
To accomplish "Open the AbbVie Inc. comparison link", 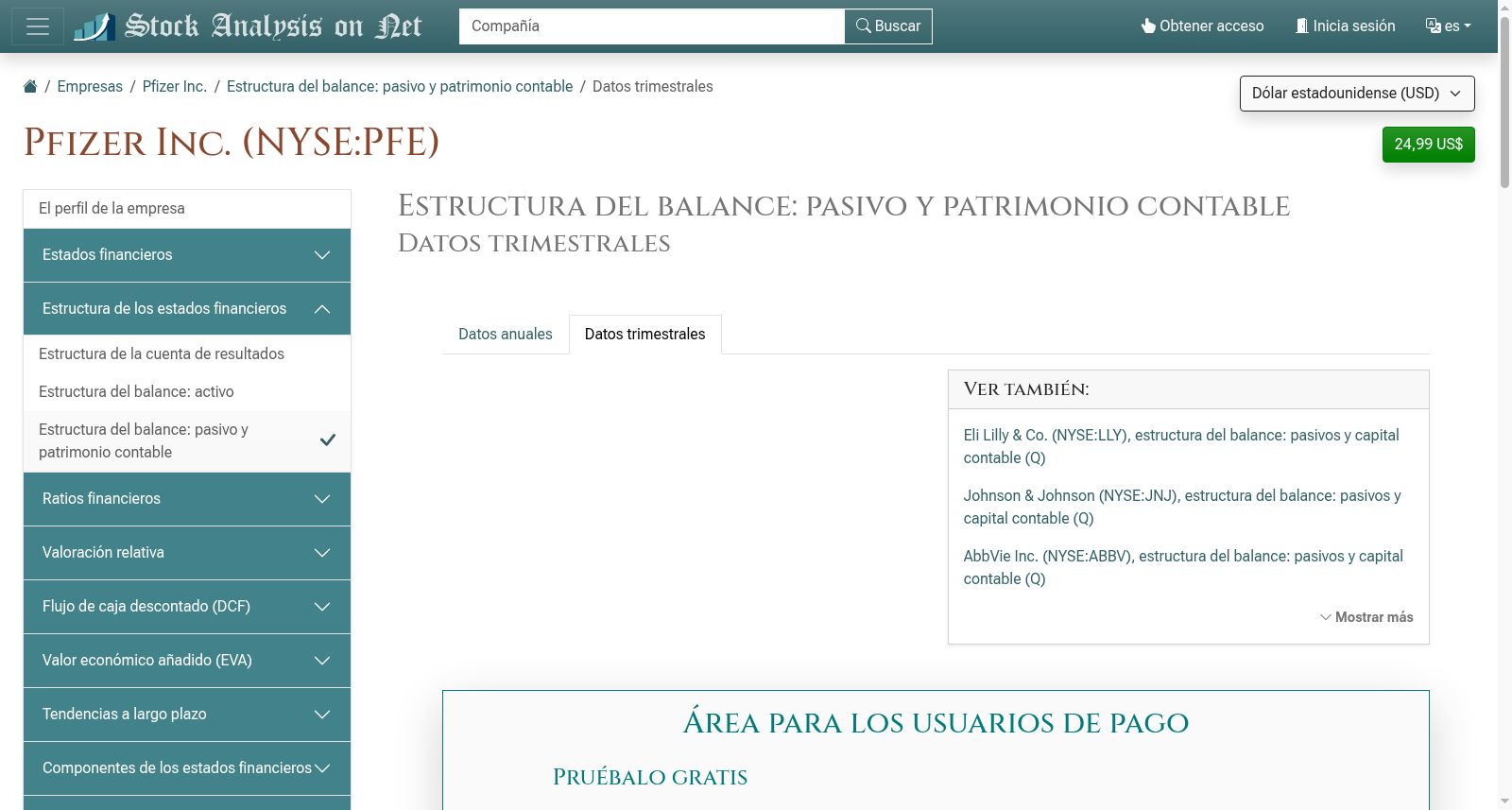I will tap(1183, 567).
